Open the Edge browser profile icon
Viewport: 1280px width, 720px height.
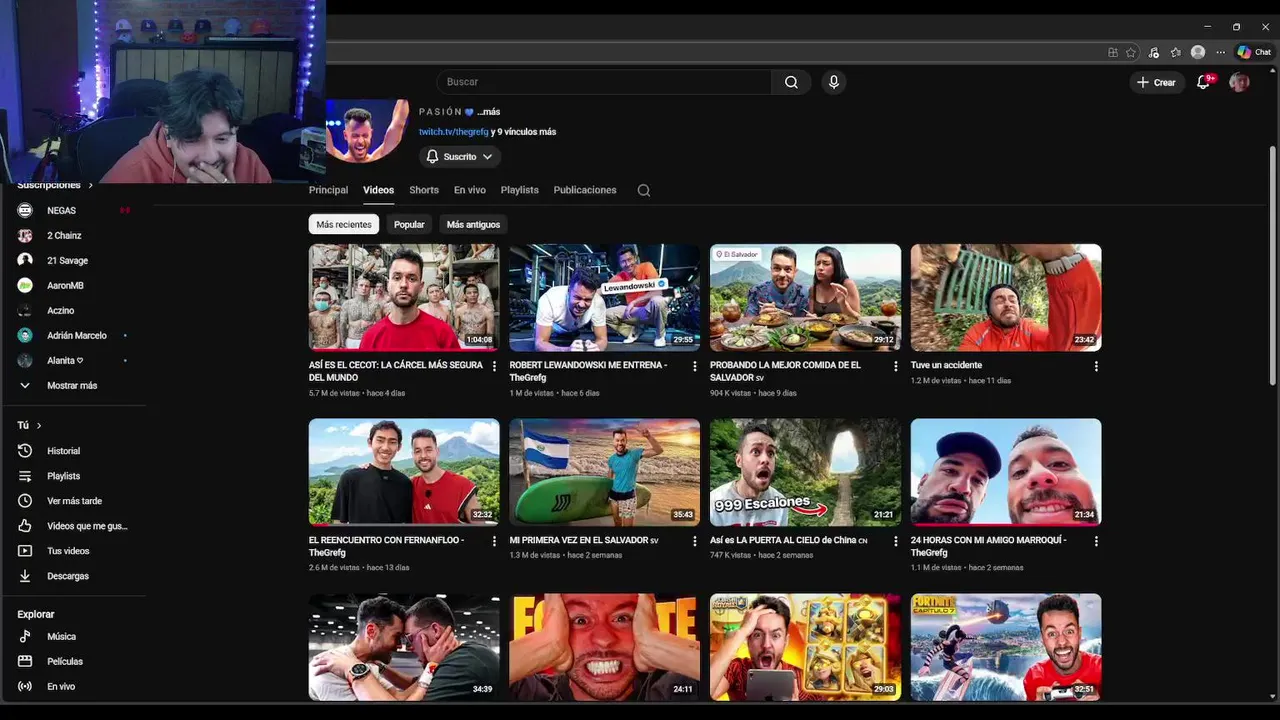tap(1198, 52)
